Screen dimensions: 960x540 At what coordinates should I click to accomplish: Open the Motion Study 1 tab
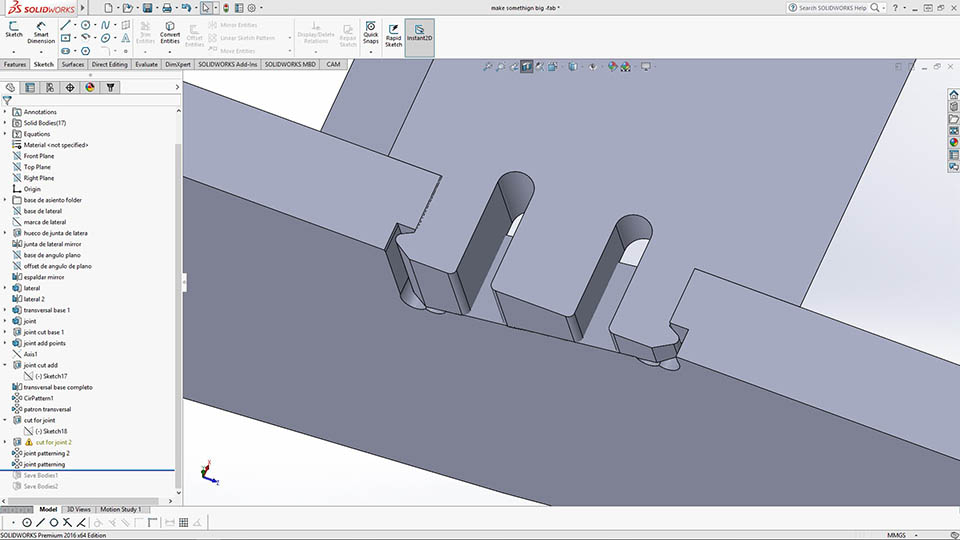click(121, 509)
